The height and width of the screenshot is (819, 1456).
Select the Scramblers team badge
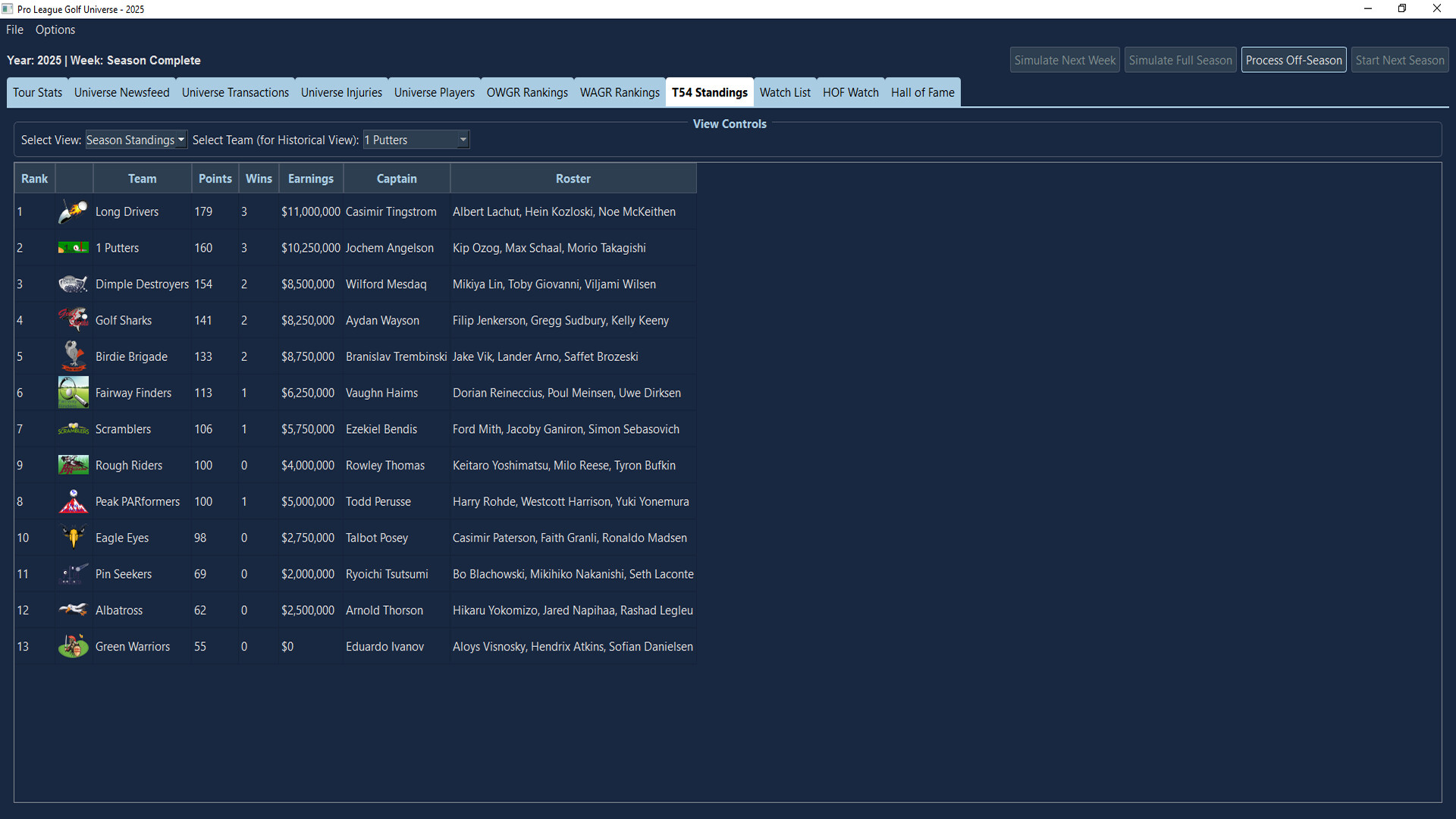point(73,428)
